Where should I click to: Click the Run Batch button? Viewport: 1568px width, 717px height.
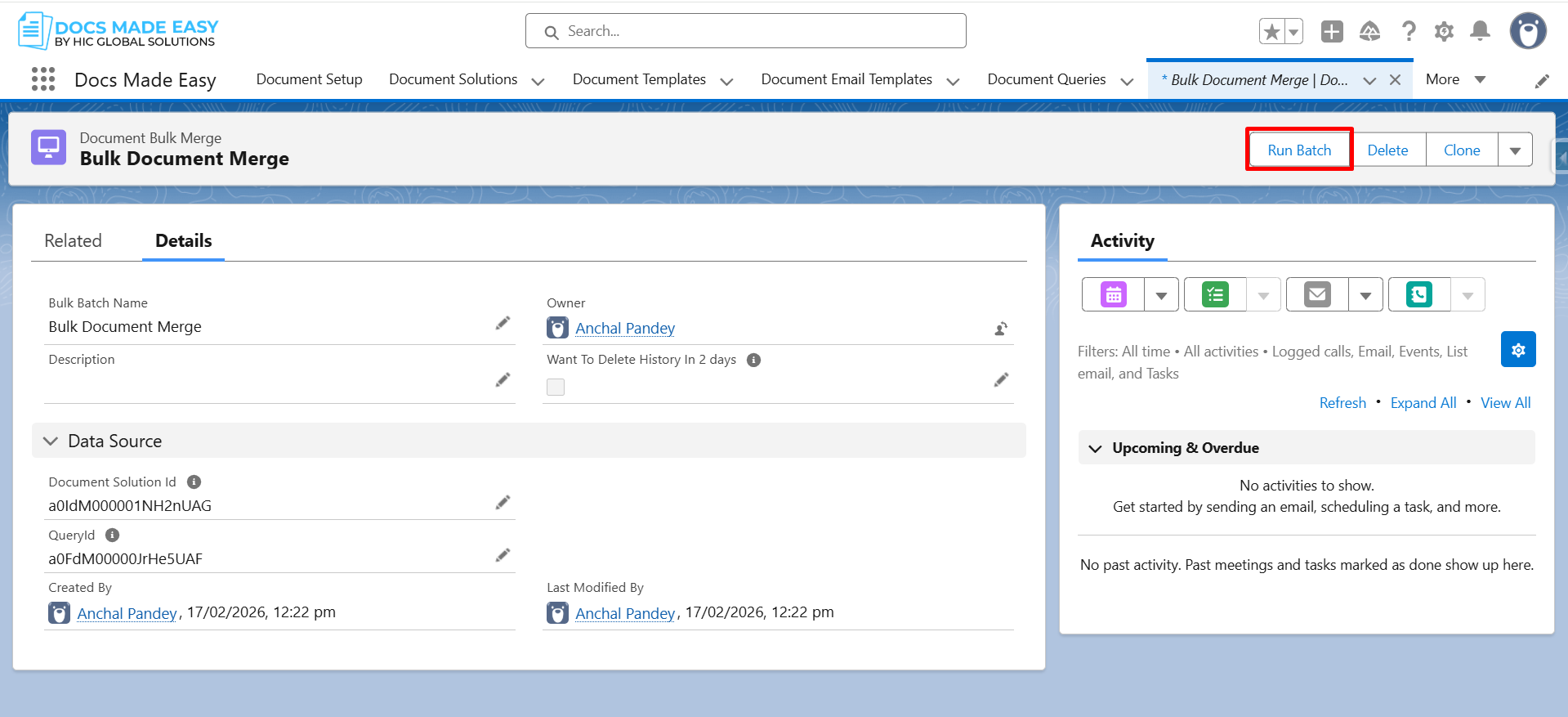pos(1299,150)
